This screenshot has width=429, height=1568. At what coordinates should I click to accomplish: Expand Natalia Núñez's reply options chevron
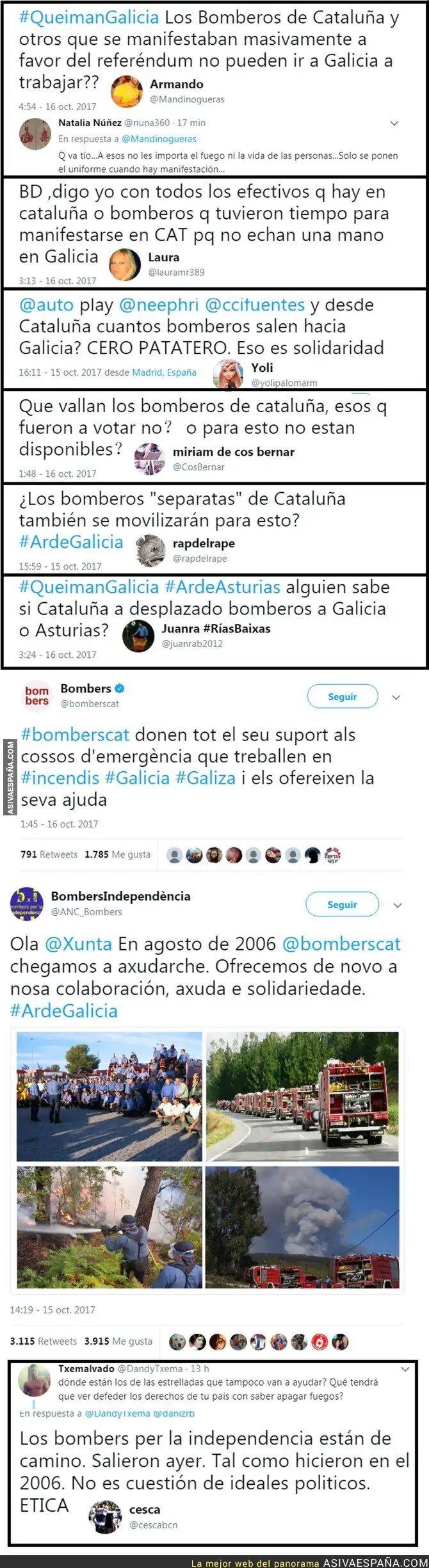point(394,123)
